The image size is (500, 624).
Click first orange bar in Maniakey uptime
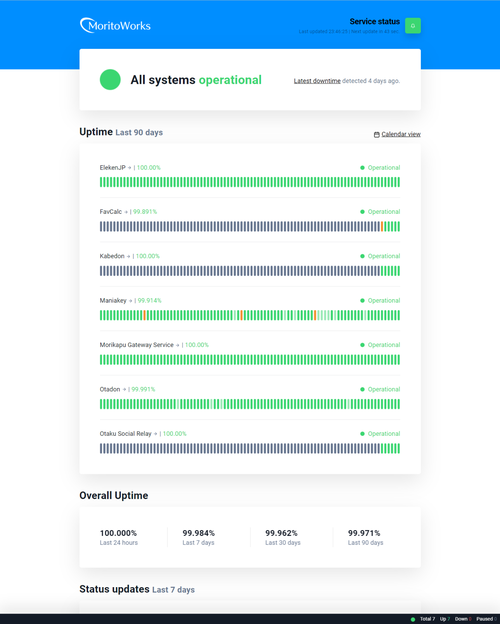pos(145,315)
